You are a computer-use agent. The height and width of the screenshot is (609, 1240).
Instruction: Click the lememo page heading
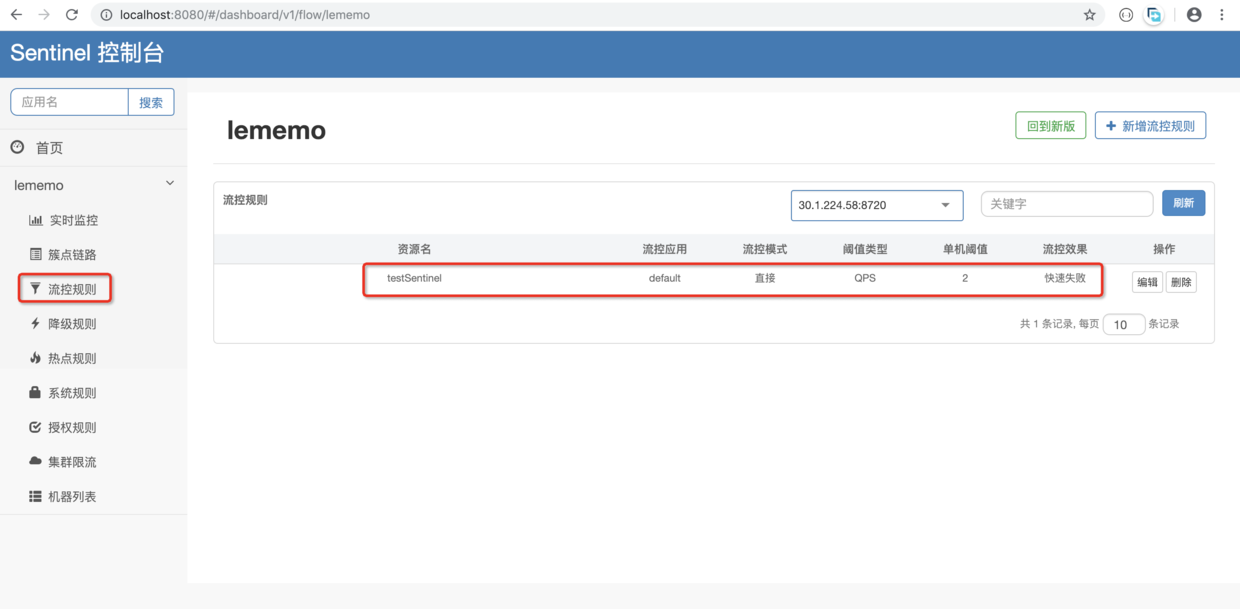tap(276, 130)
